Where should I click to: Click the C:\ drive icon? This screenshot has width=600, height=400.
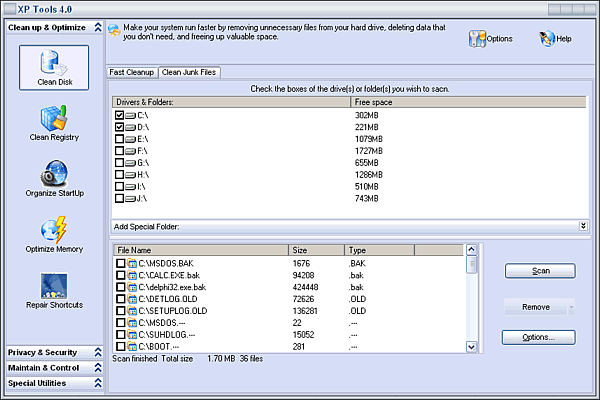click(130, 115)
